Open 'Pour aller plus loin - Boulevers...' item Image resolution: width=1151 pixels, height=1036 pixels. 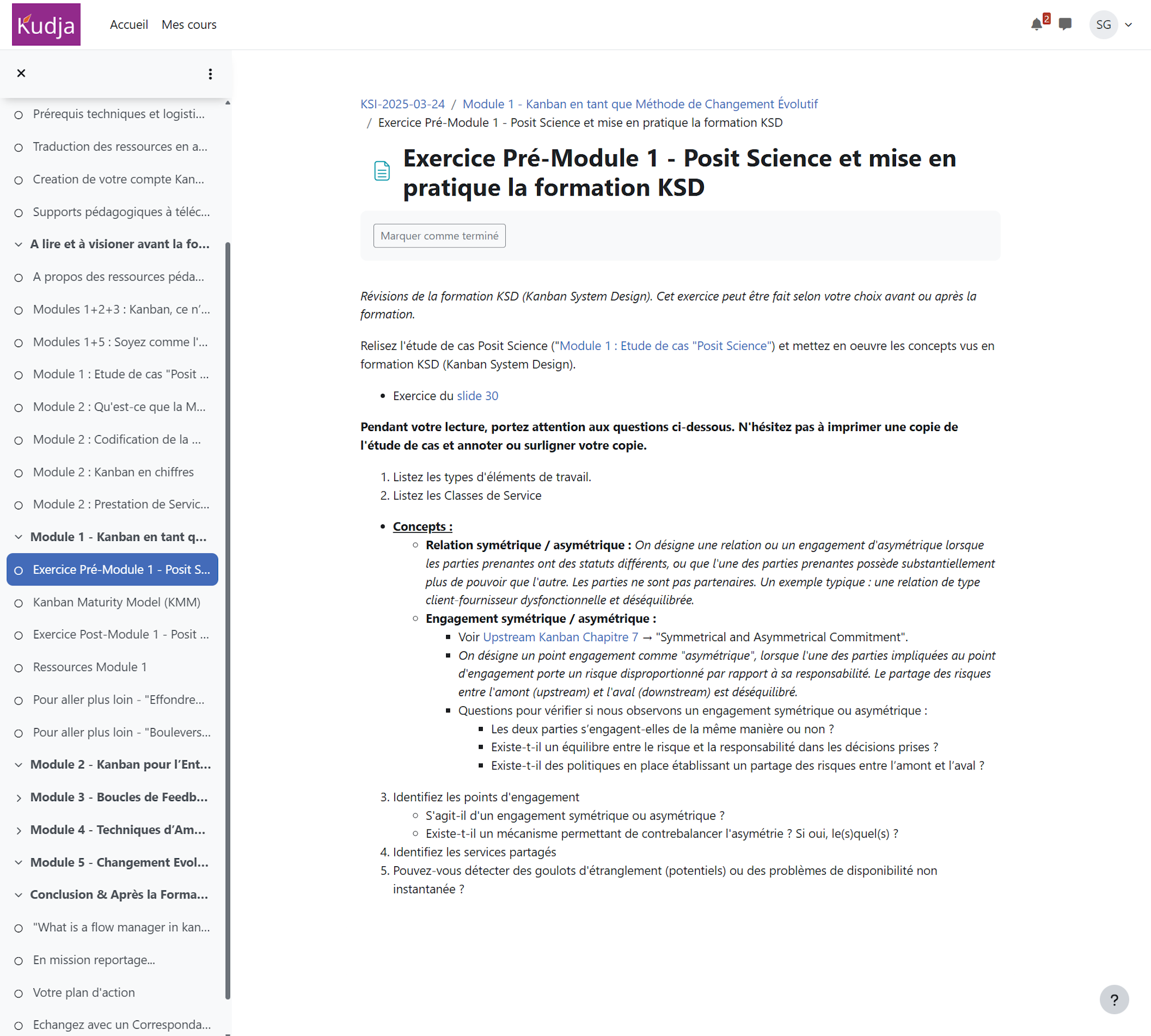click(x=122, y=733)
